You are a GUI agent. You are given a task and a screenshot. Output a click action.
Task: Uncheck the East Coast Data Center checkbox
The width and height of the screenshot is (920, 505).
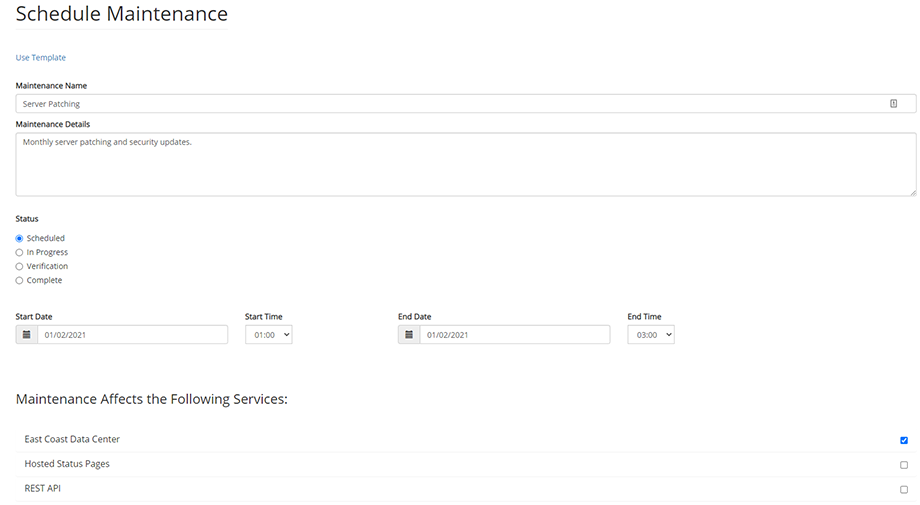(904, 440)
